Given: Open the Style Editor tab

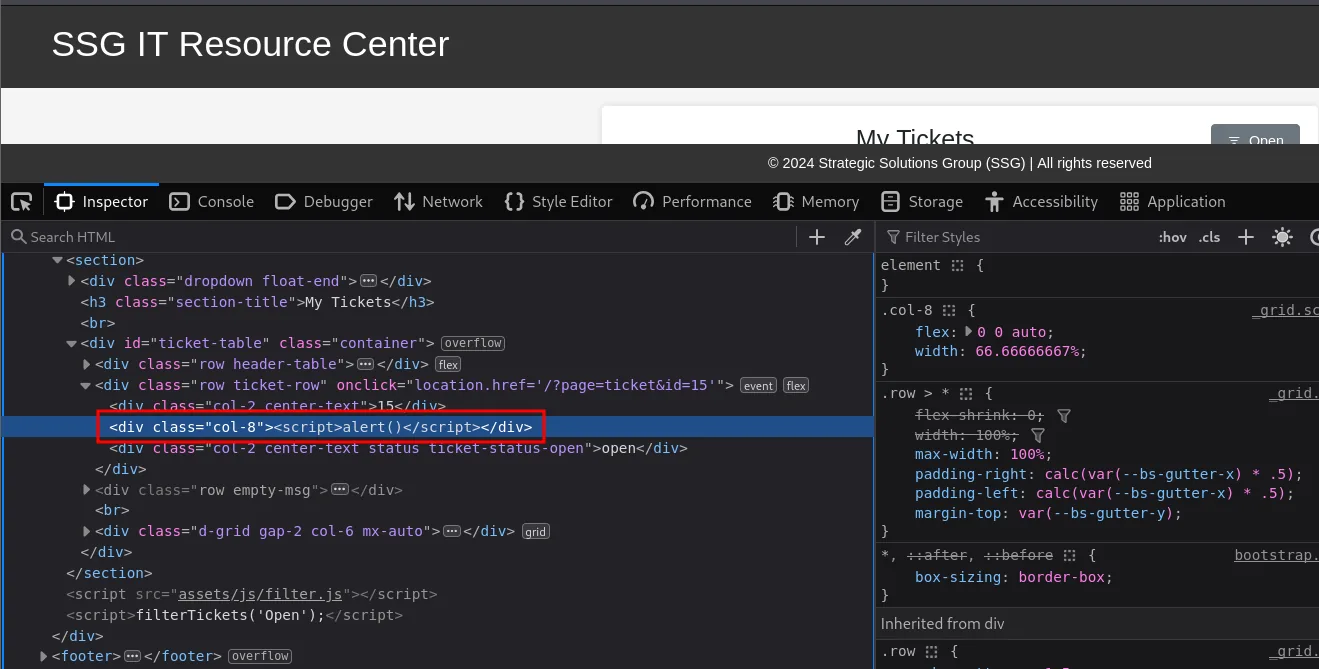Looking at the screenshot, I should 559,202.
